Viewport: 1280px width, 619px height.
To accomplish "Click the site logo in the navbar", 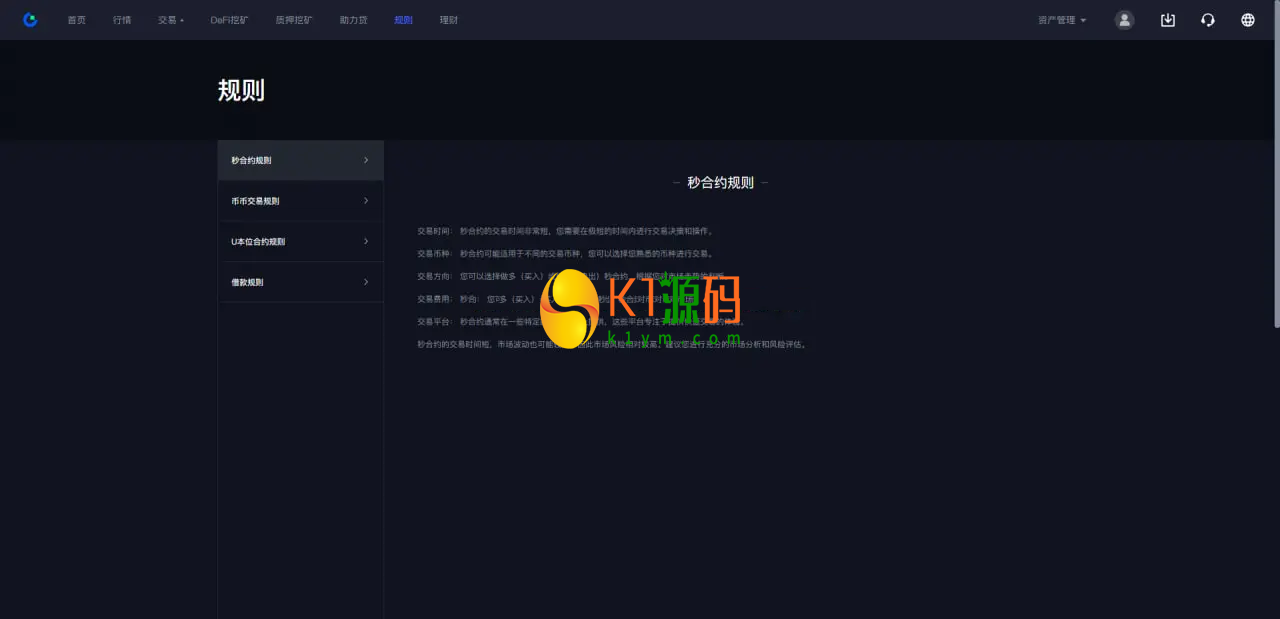I will pos(30,20).
